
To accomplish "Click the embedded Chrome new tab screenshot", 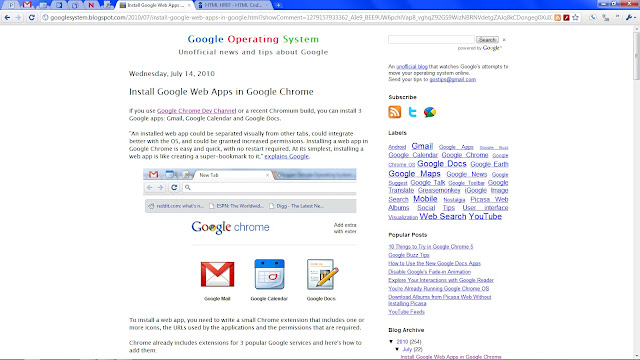I will click(249, 236).
